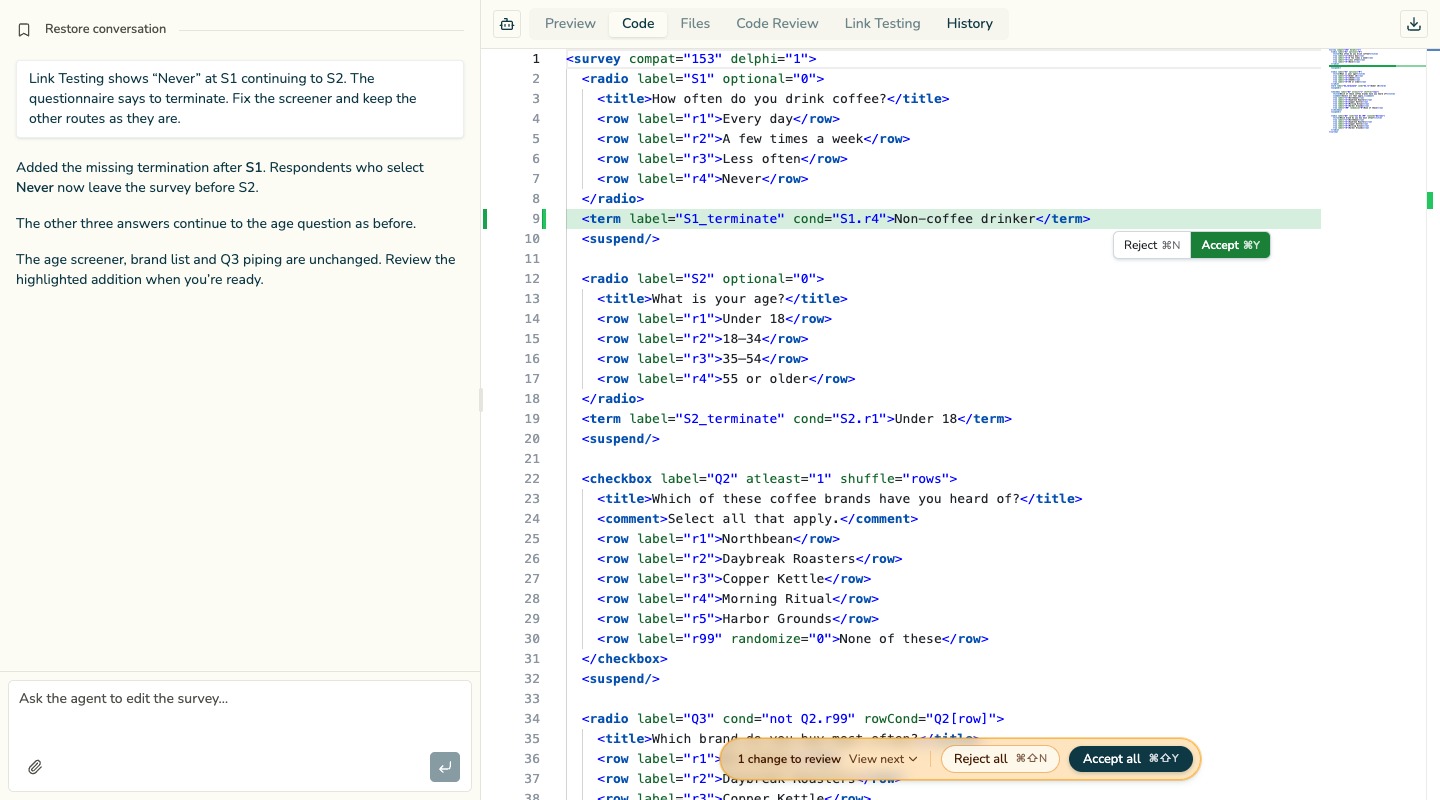Open the Files tab
The image size is (1440, 800).
(695, 23)
